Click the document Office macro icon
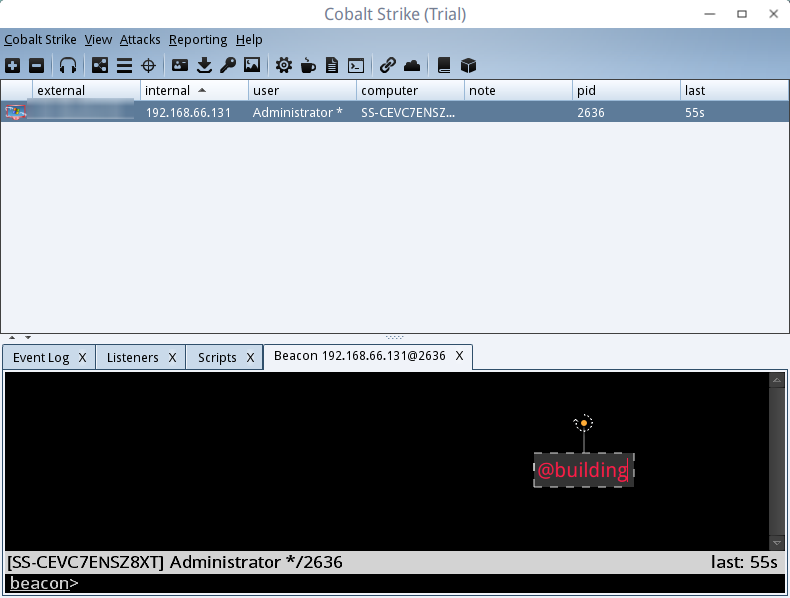Viewport: 790px width, 598px height. point(332,65)
